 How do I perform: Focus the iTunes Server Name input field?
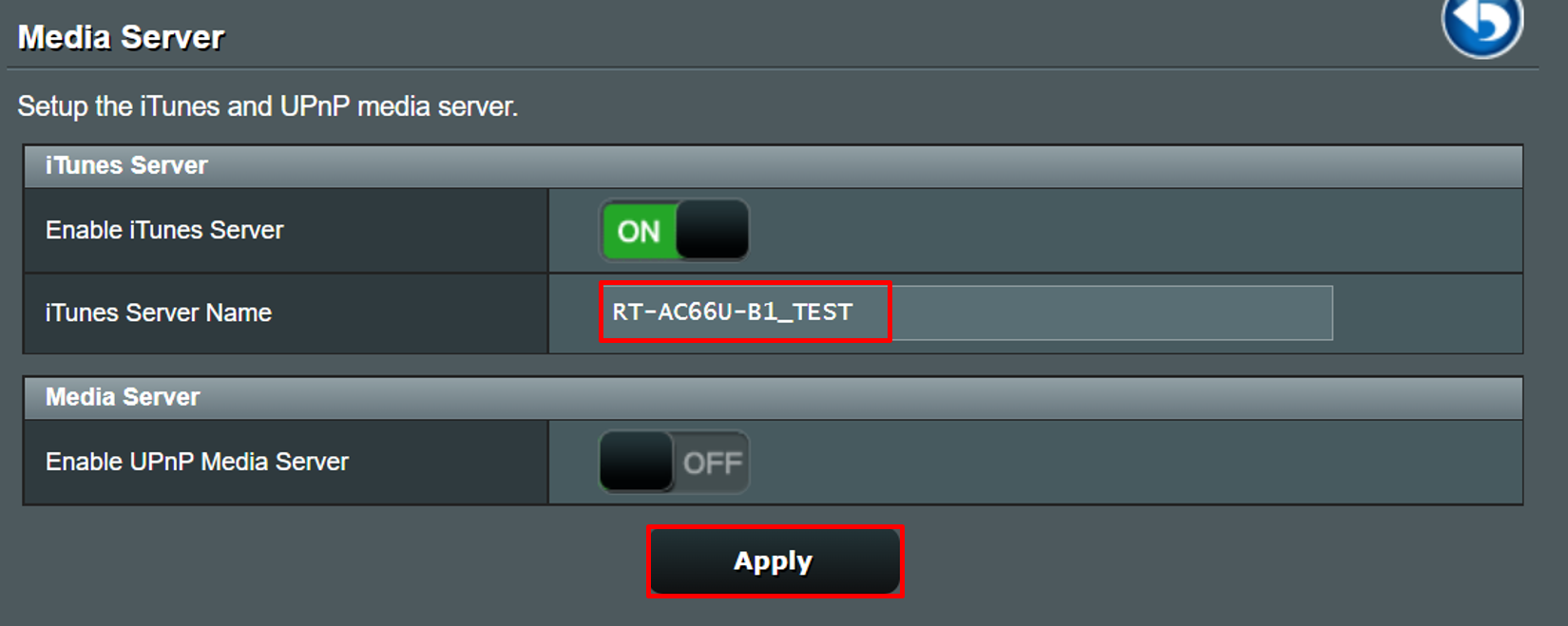pos(965,313)
